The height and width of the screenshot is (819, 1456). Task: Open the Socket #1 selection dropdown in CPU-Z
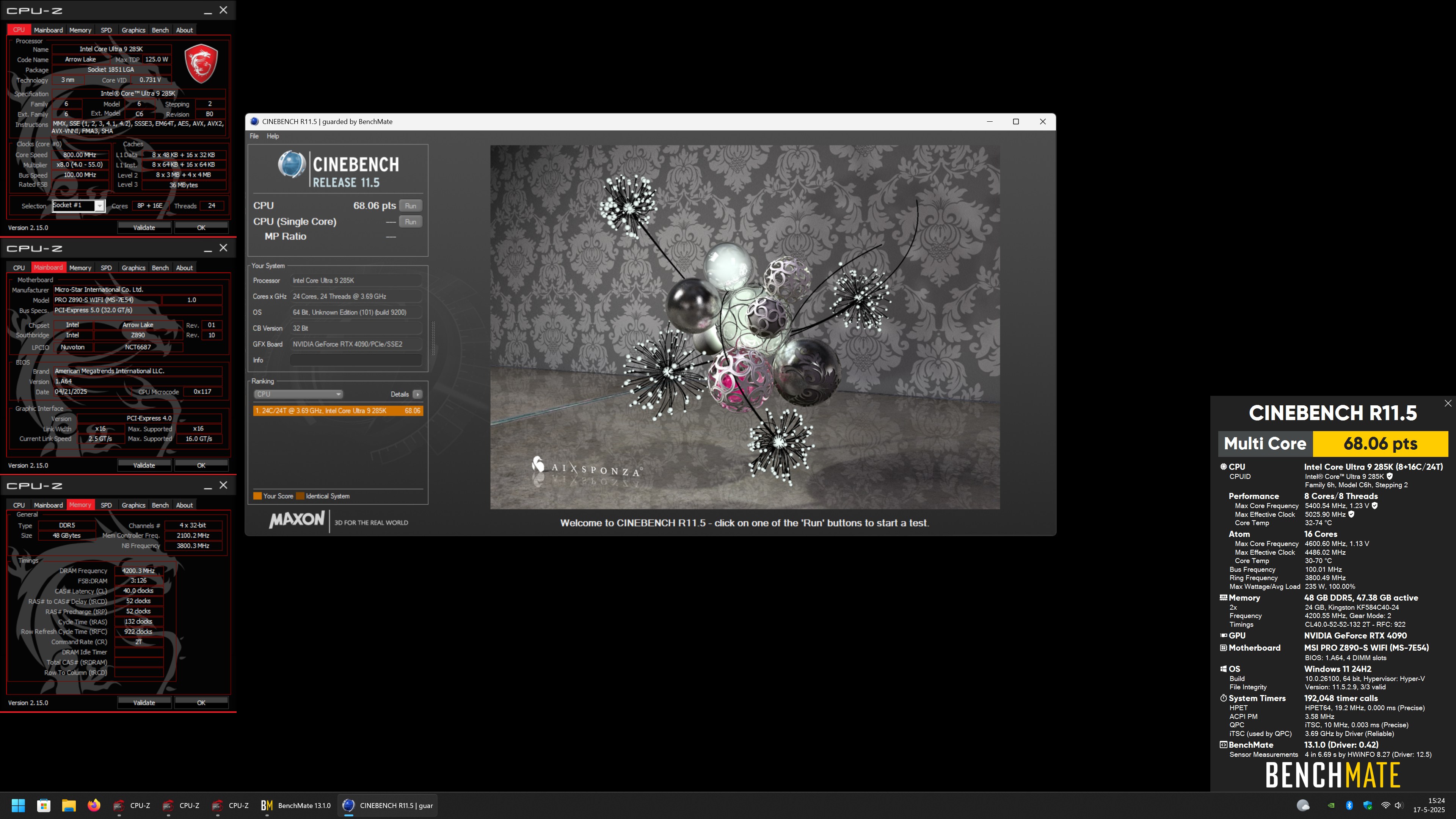[78, 206]
